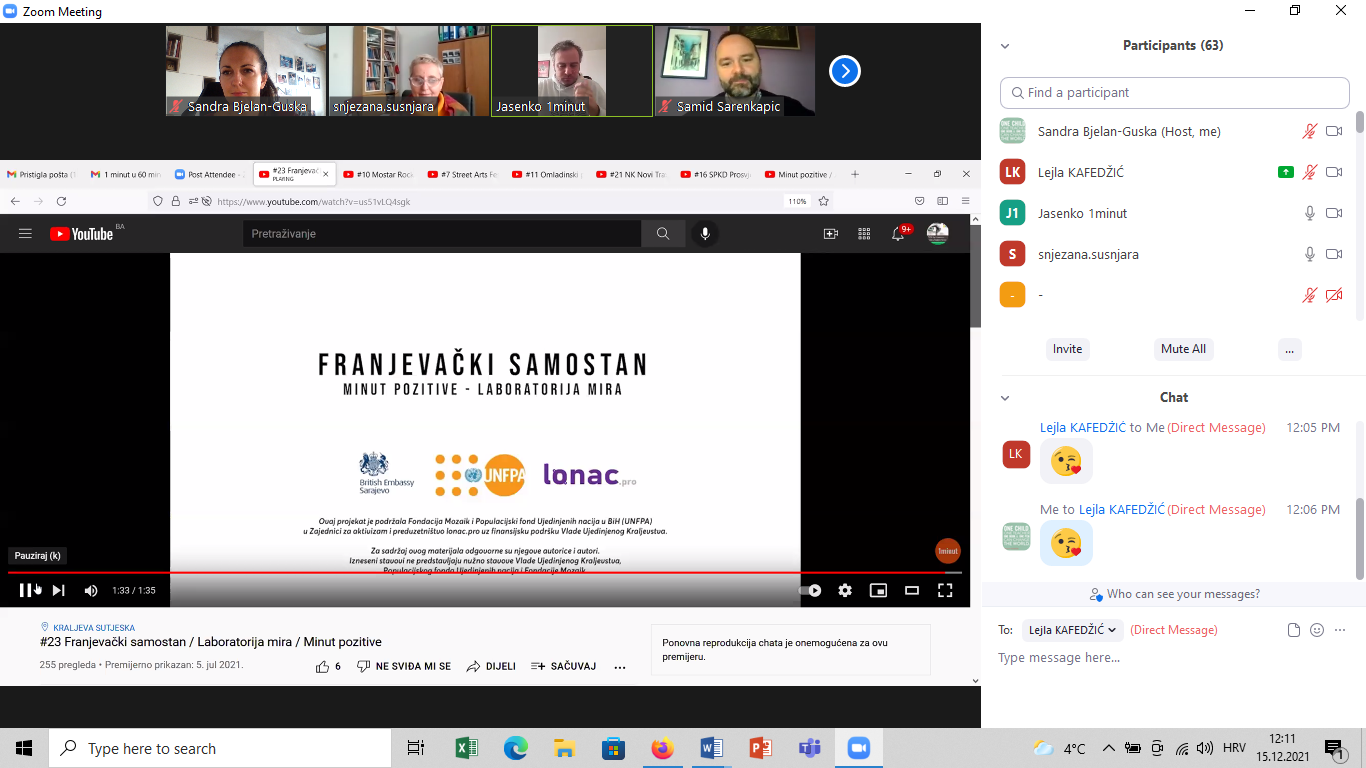Unmute Sandra Bjelan-Guska microphone icon
The image size is (1366, 768).
1310,131
